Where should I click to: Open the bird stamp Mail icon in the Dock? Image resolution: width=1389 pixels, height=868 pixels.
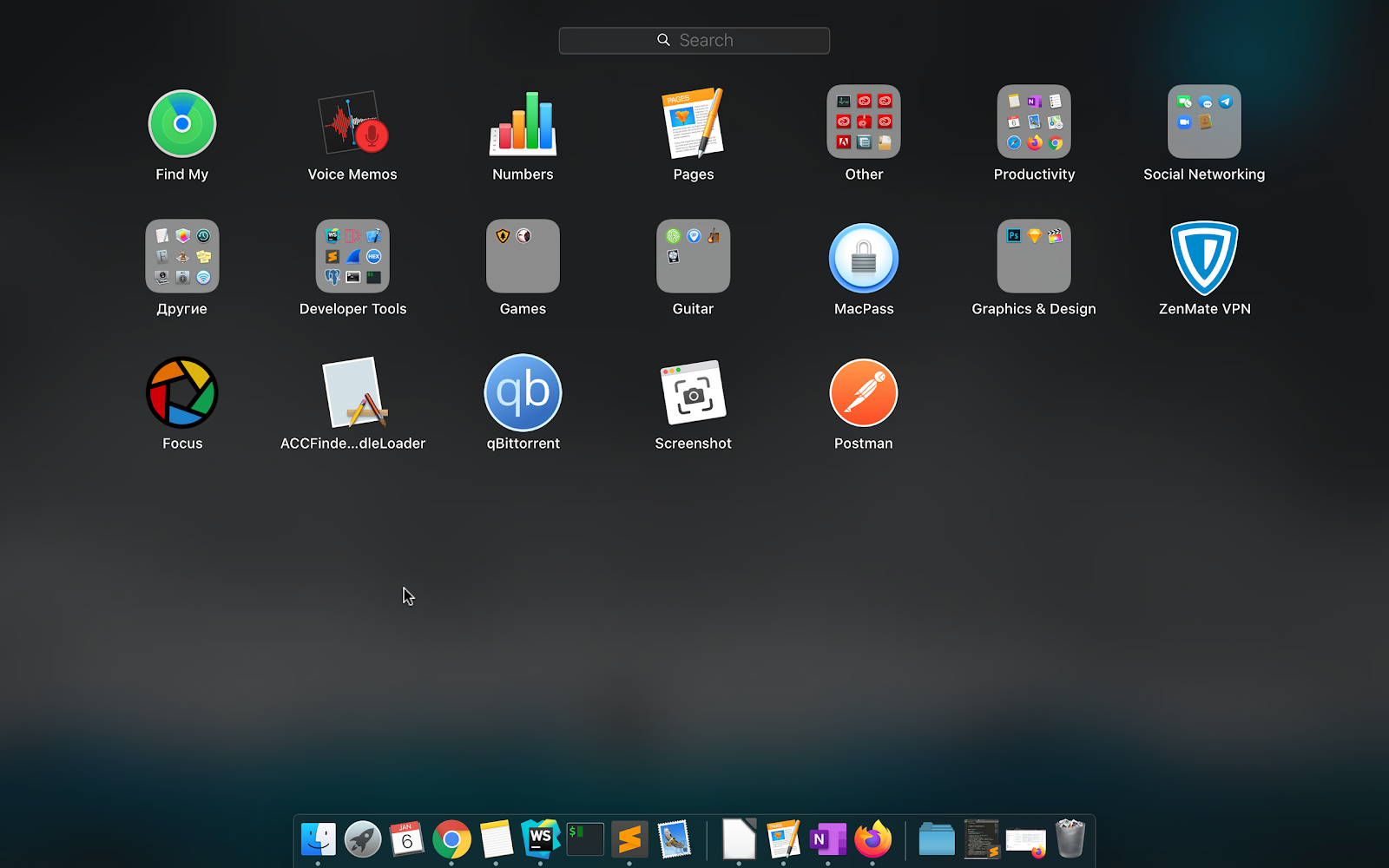click(x=675, y=840)
